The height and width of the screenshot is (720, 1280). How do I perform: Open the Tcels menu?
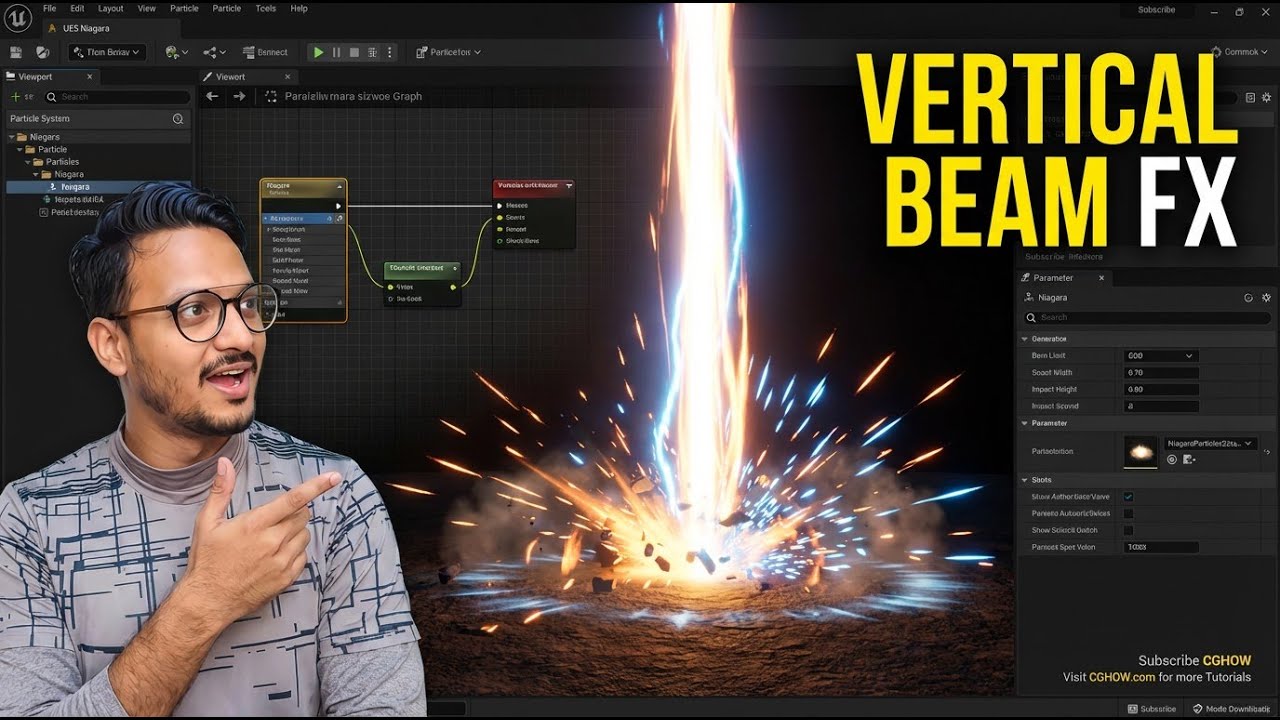coord(265,8)
